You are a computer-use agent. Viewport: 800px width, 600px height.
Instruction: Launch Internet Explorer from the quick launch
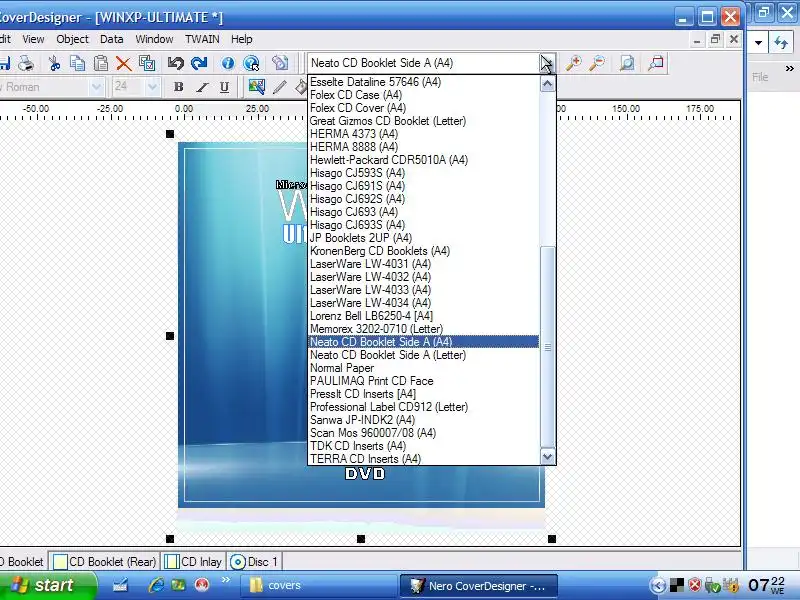[x=156, y=585]
